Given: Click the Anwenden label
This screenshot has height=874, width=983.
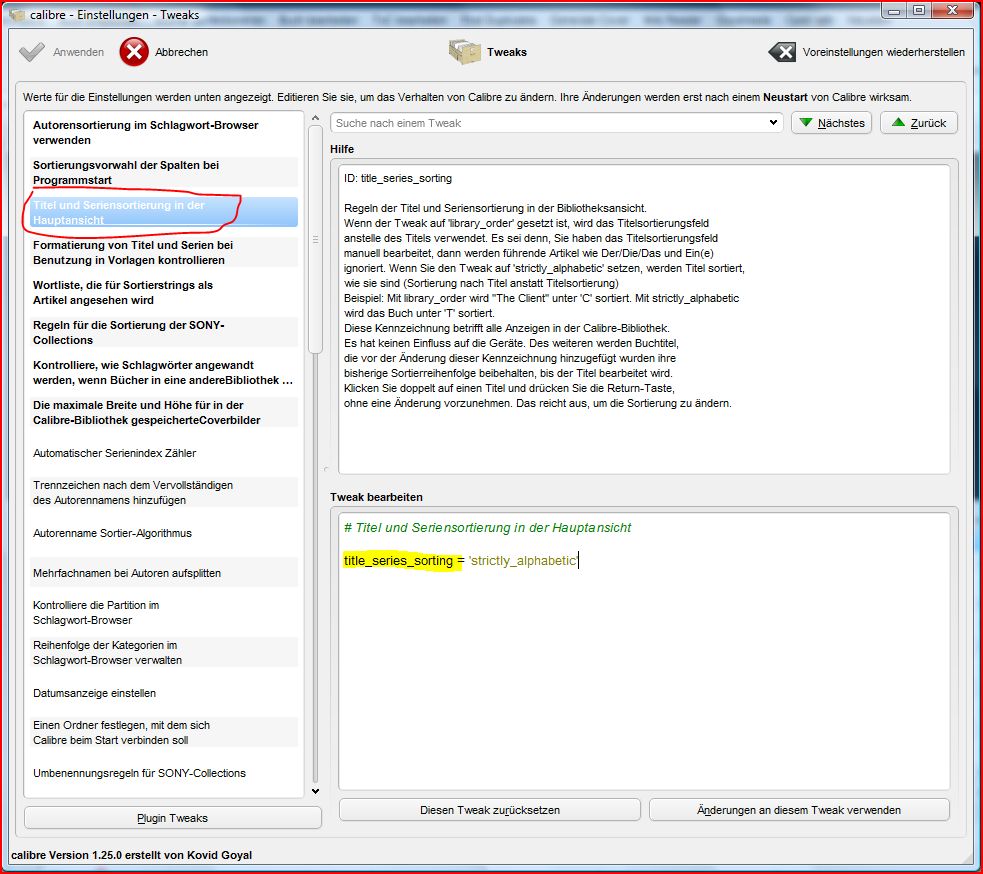Looking at the screenshot, I should pos(78,52).
